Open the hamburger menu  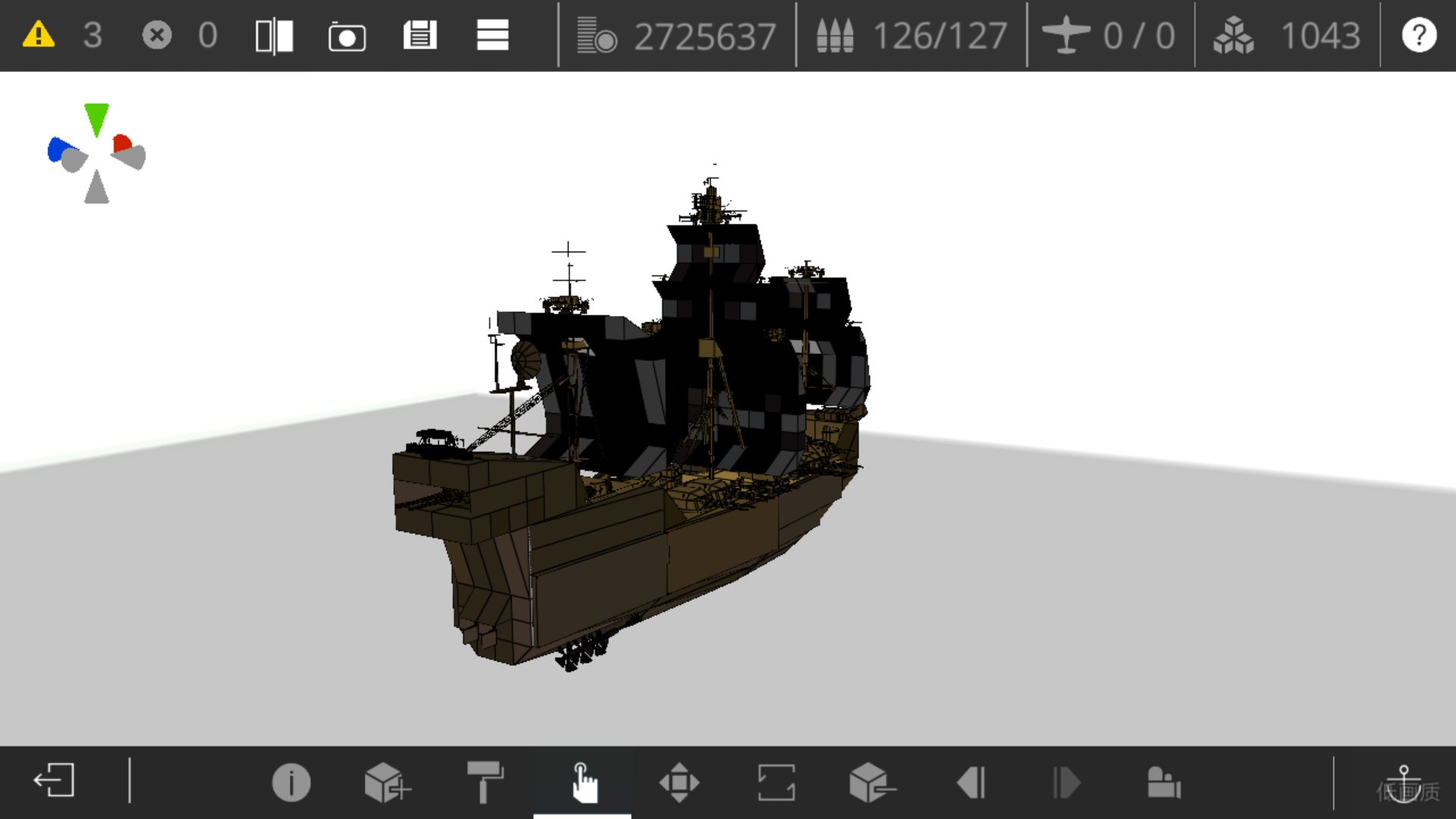(x=492, y=35)
